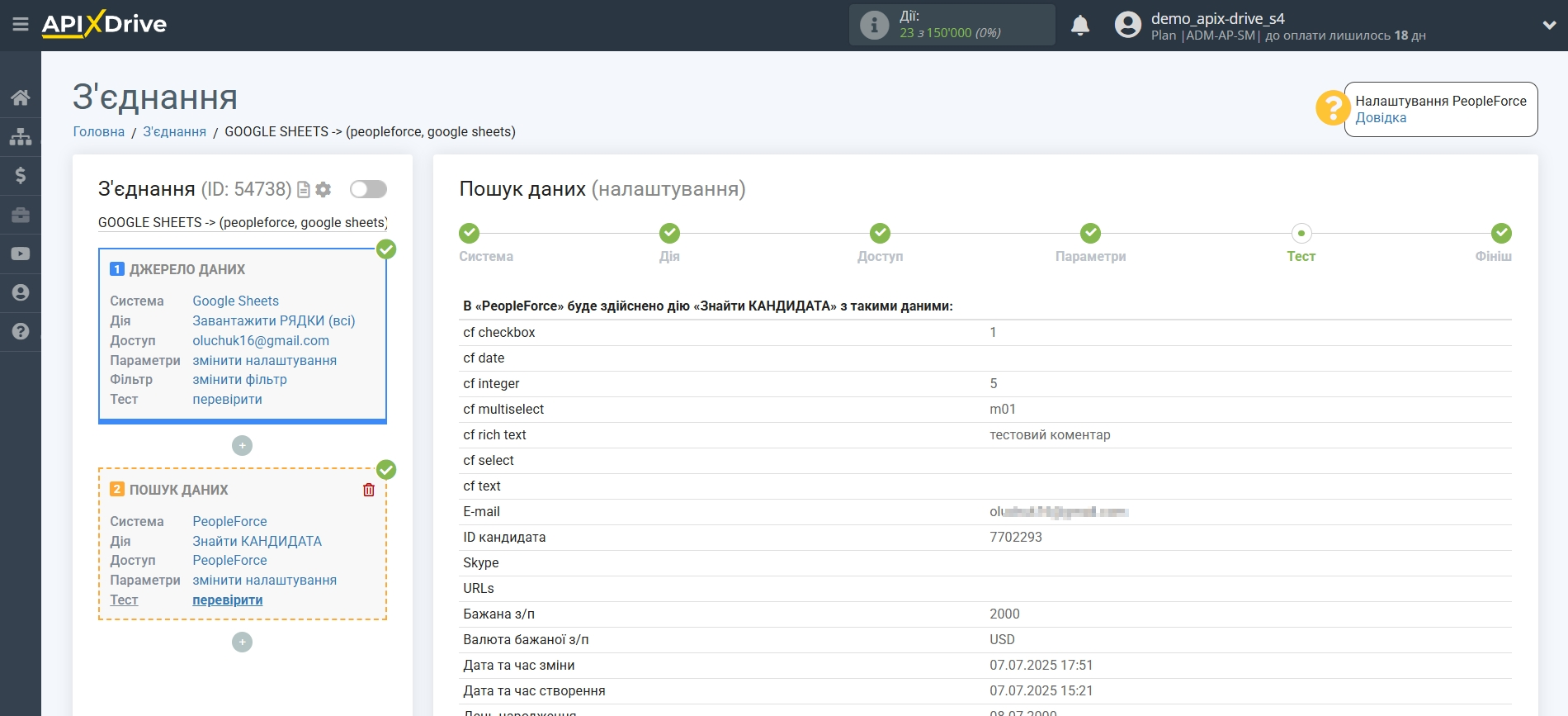The height and width of the screenshot is (716, 1568).
Task: Select the cf multiselect value m01
Action: (1003, 410)
